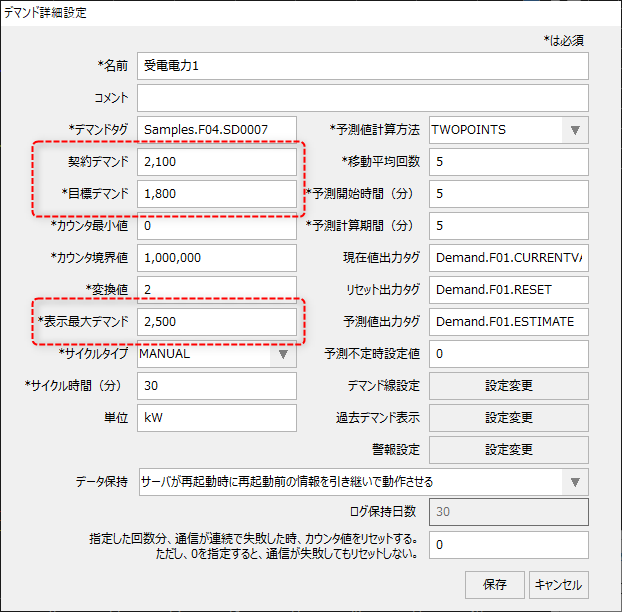Click the カウンタ最小値 input field
The height and width of the screenshot is (612, 622).
coord(217,226)
